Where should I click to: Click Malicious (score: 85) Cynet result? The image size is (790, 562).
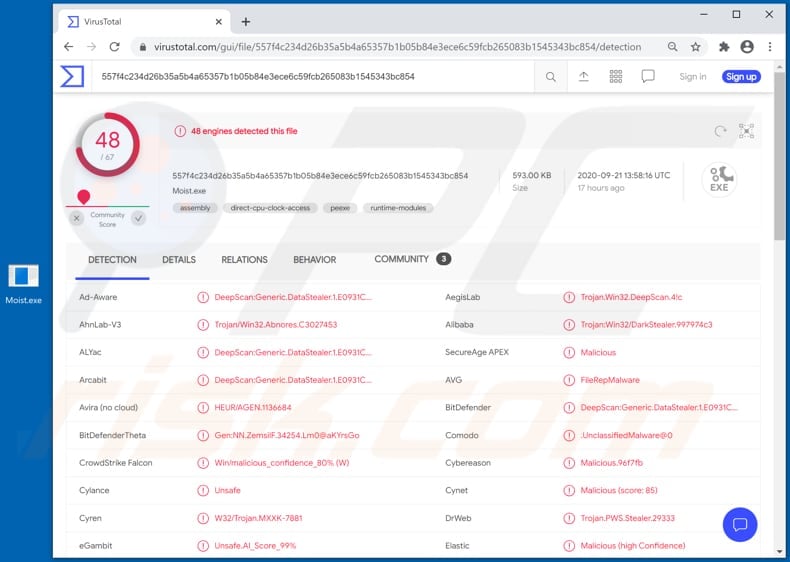[619, 490]
